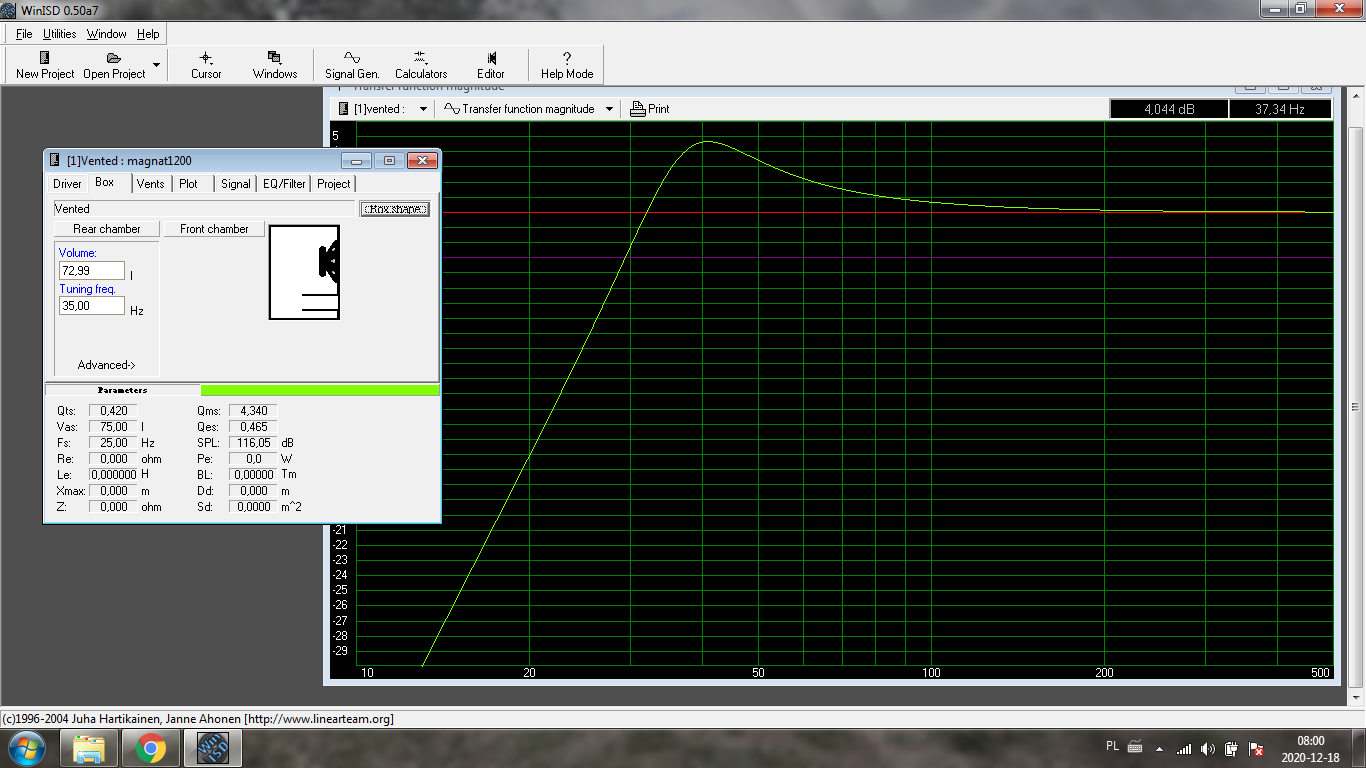Click the speaker box diagram thumbnail

(x=304, y=273)
